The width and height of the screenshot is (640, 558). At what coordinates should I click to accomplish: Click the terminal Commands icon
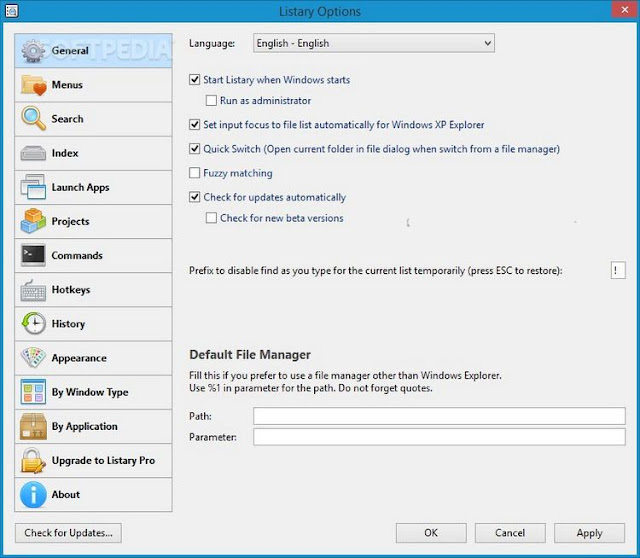click(33, 255)
